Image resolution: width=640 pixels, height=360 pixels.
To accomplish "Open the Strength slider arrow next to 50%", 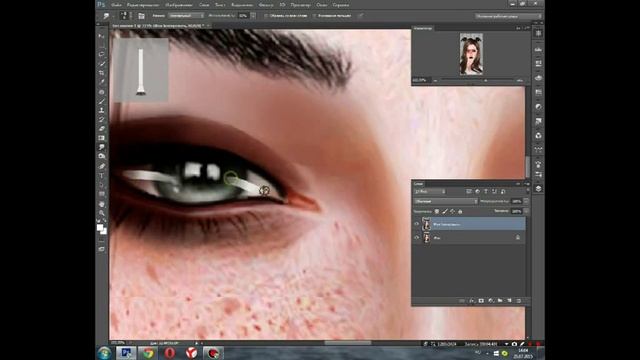I will click(253, 16).
